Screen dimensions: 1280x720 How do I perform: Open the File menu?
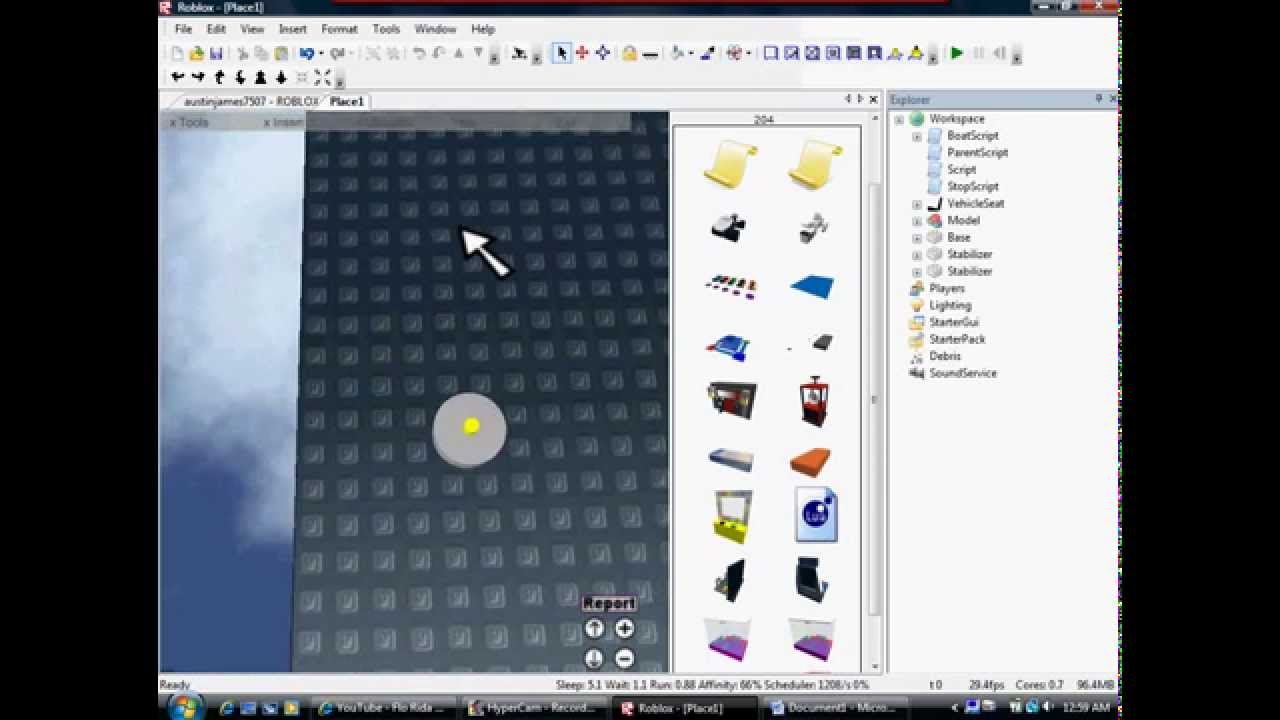pos(183,29)
